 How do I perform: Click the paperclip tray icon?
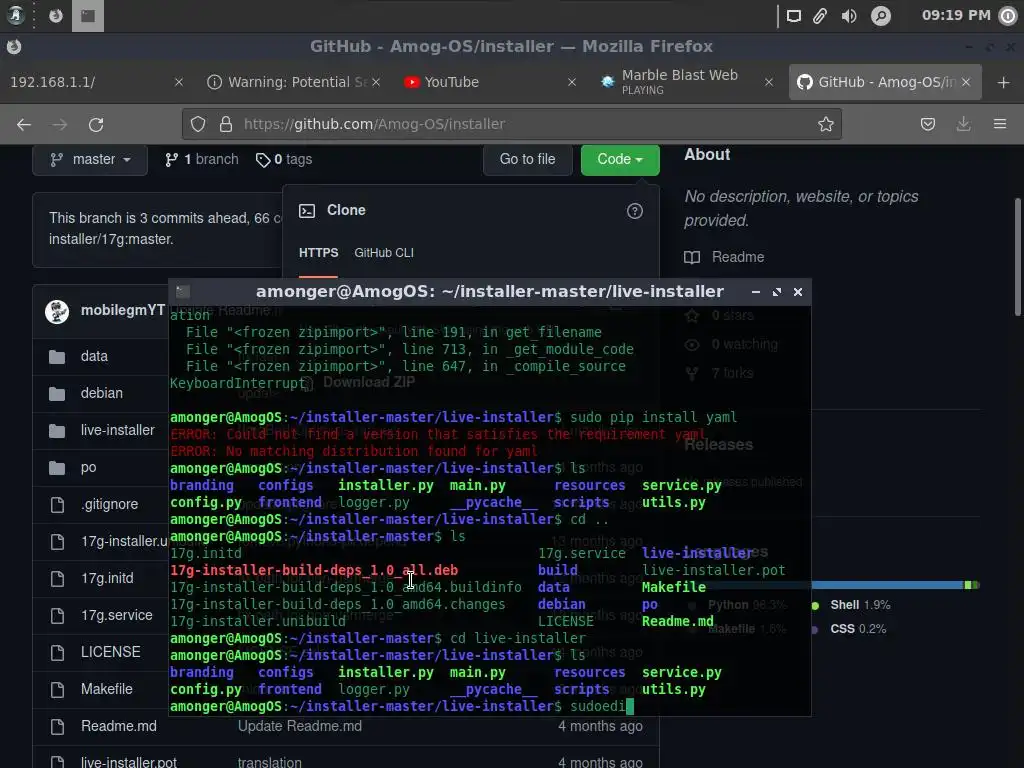click(820, 16)
